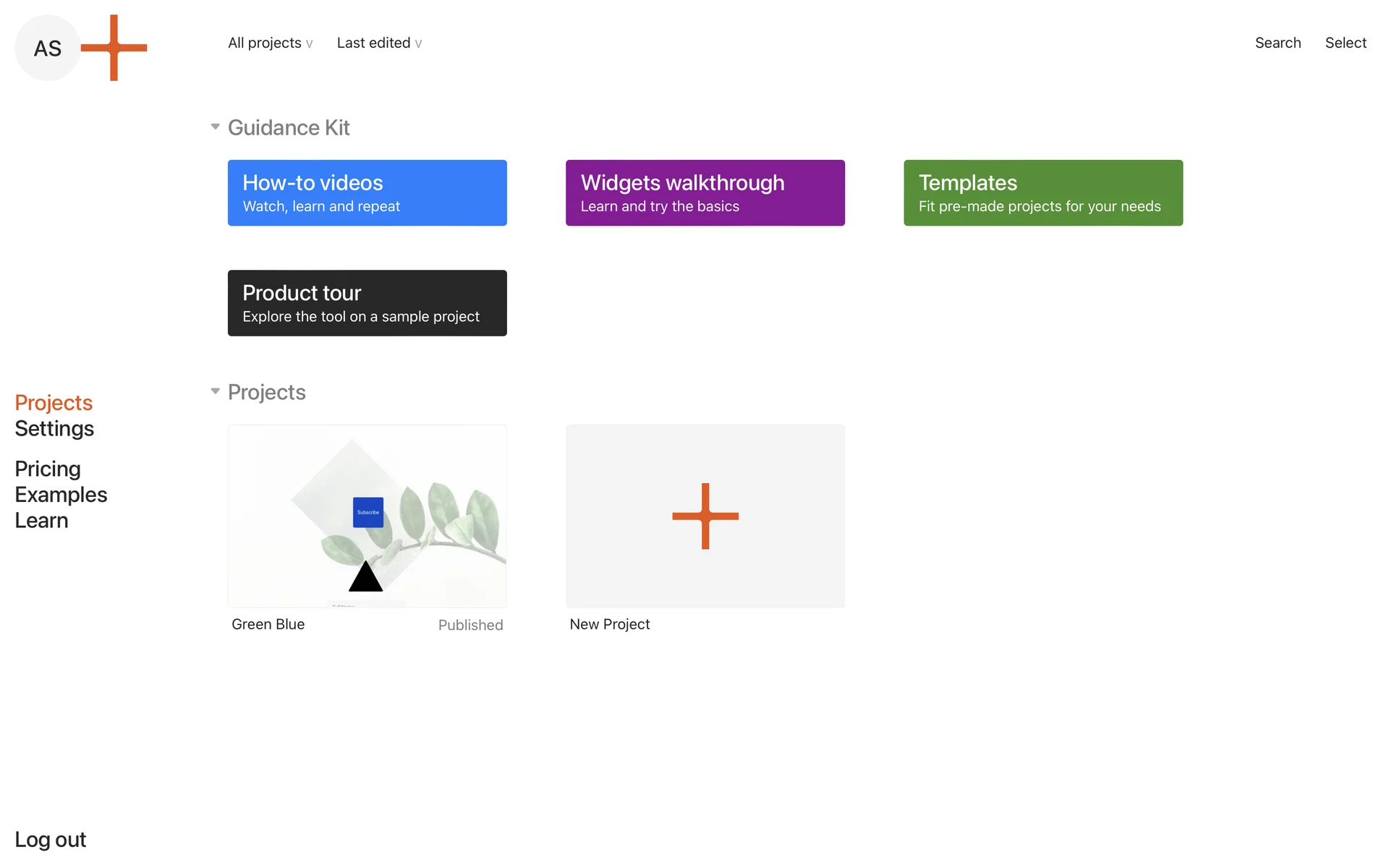Click Log out at the bottom left
Screen dimensions: 1389x868
pos(50,839)
